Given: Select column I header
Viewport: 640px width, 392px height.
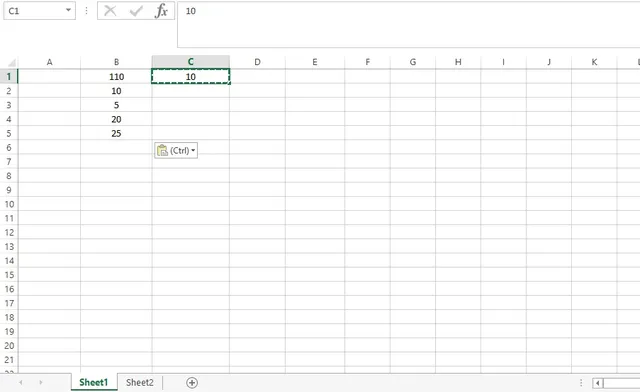Looking at the screenshot, I should pos(503,62).
